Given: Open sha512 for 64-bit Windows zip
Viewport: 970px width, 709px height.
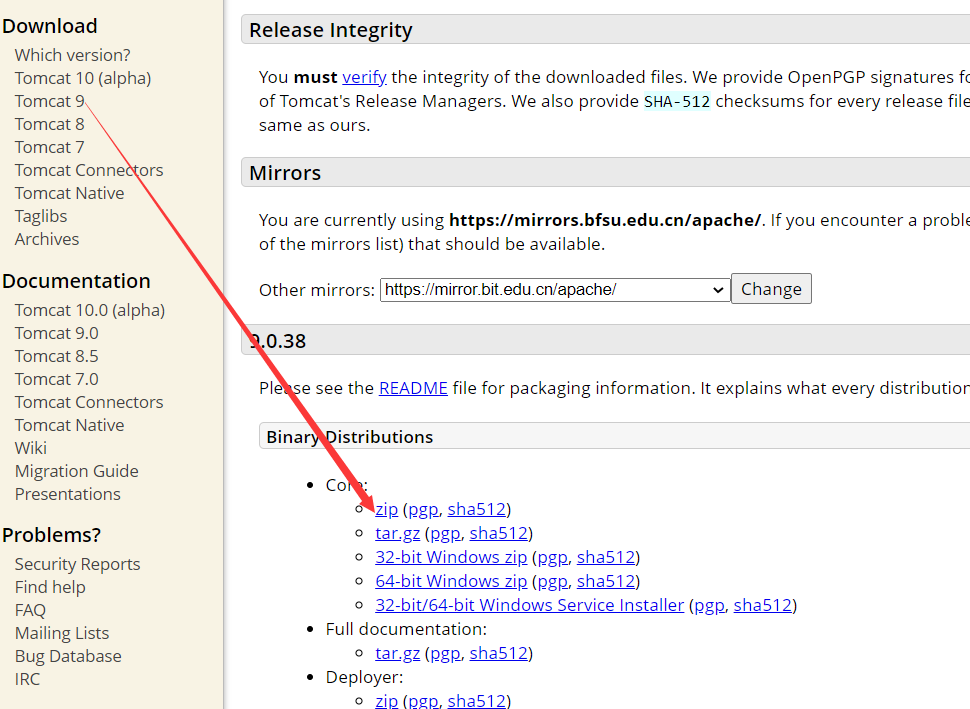Looking at the screenshot, I should [606, 582].
